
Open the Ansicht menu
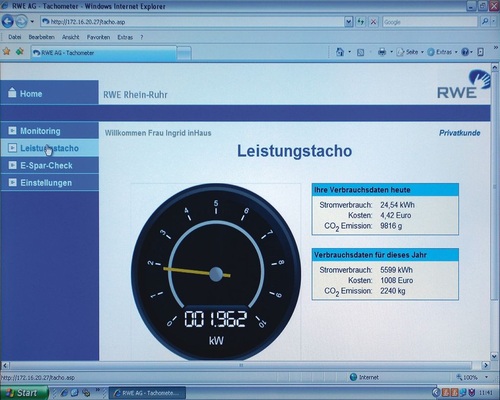pos(70,37)
